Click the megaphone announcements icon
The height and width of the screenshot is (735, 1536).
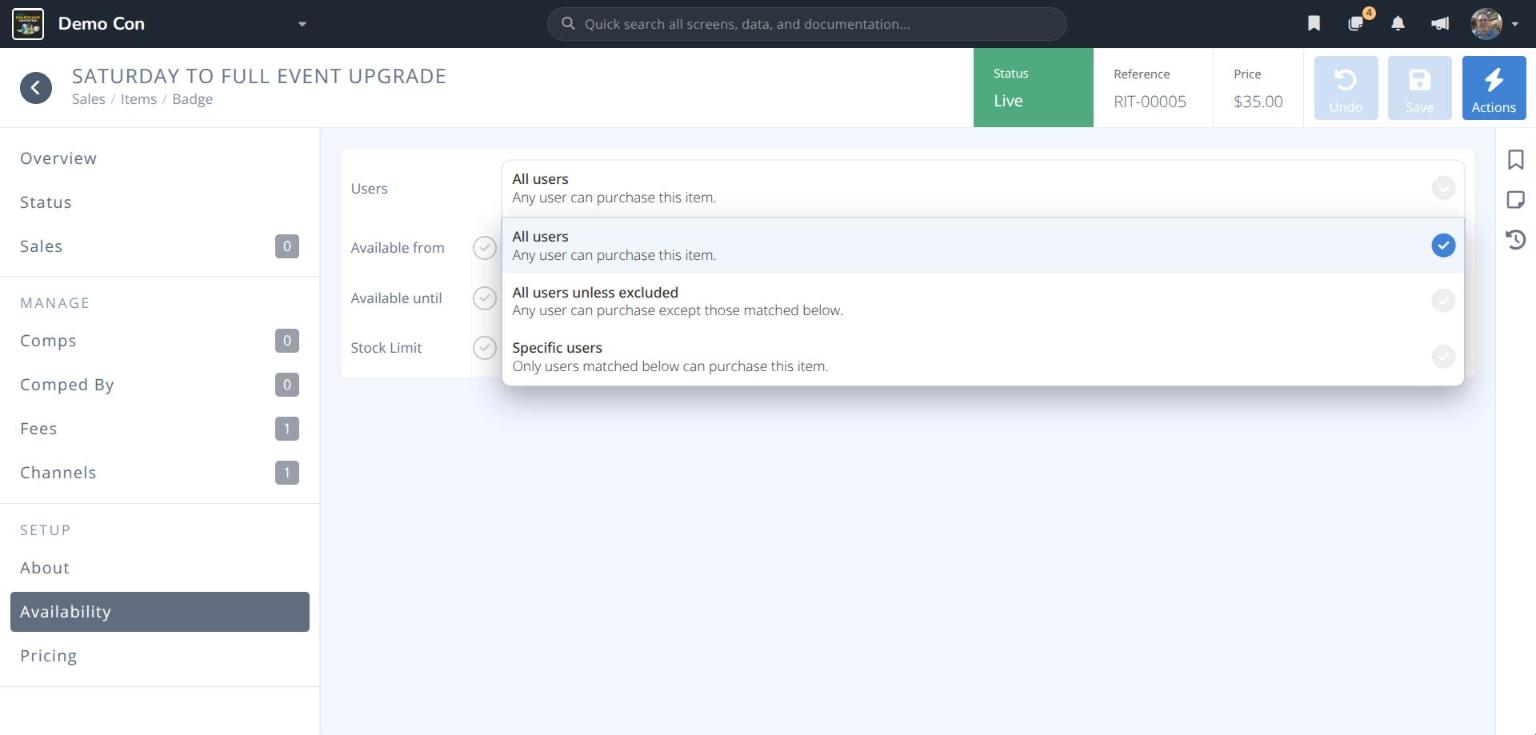click(1440, 23)
